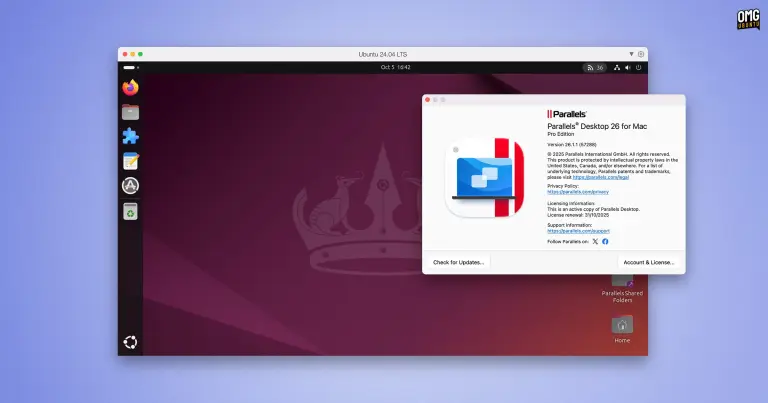Open the power icon in Ubuntu panel
The width and height of the screenshot is (768, 403).
(638, 68)
